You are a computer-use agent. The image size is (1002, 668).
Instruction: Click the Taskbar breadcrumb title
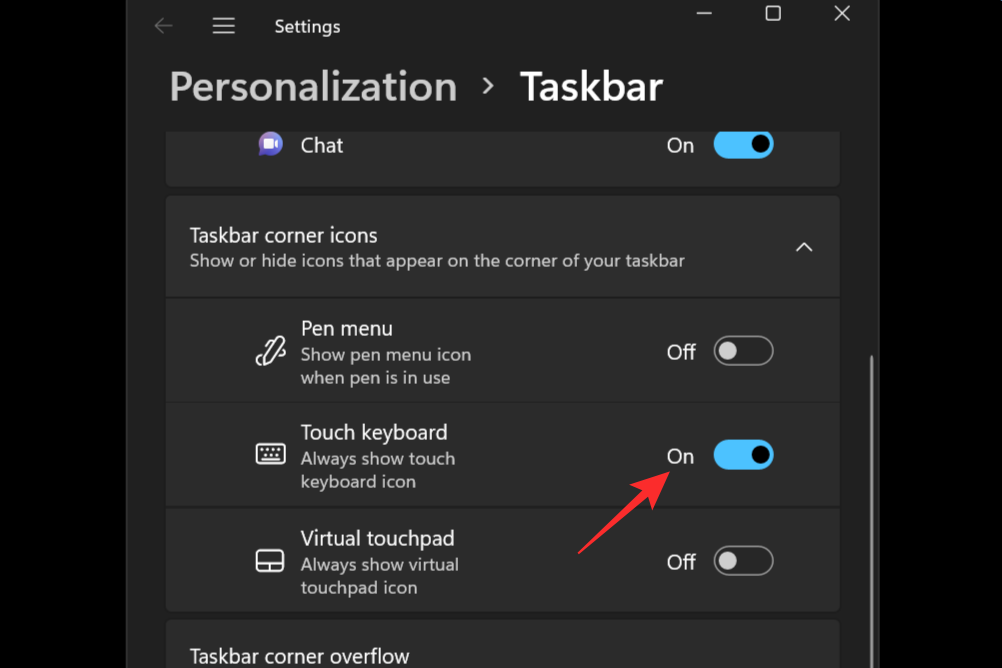point(591,87)
